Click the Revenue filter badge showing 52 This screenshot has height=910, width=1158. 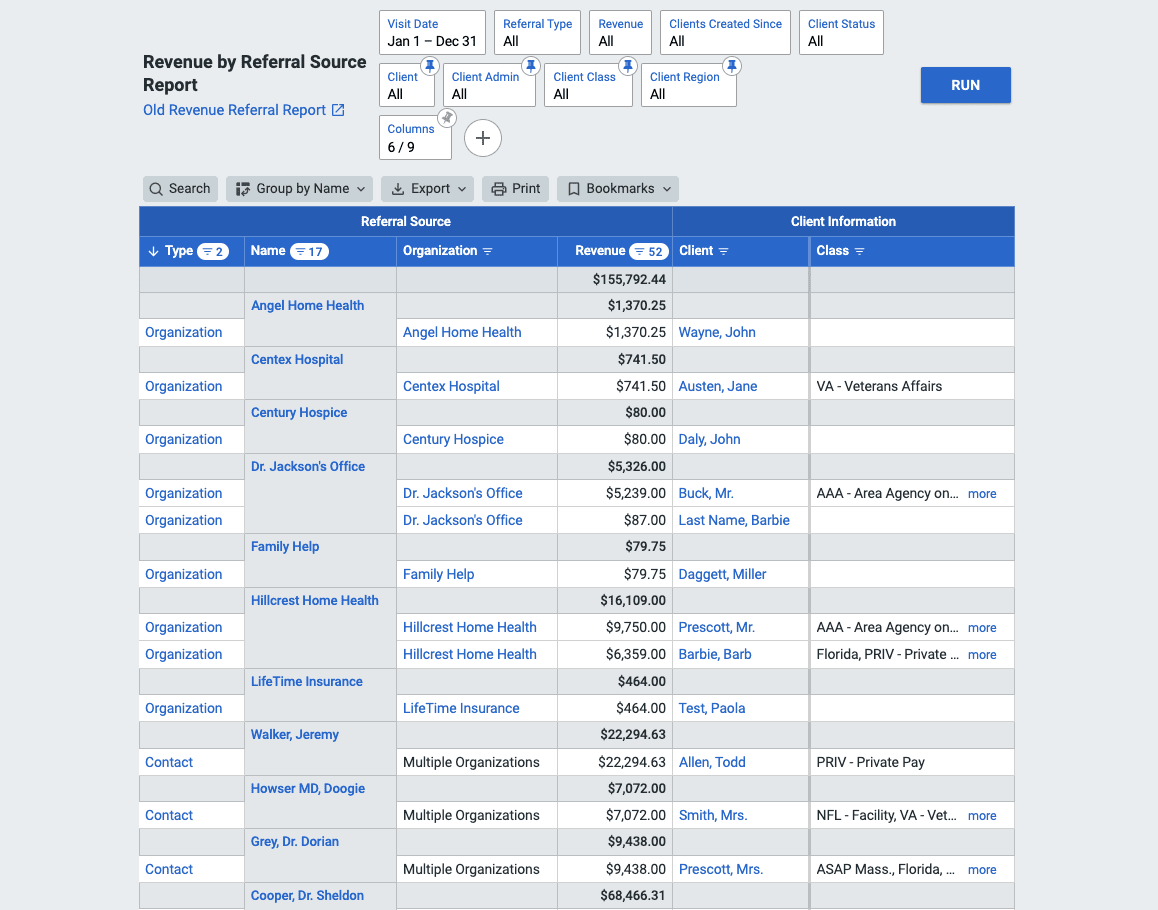coord(649,251)
